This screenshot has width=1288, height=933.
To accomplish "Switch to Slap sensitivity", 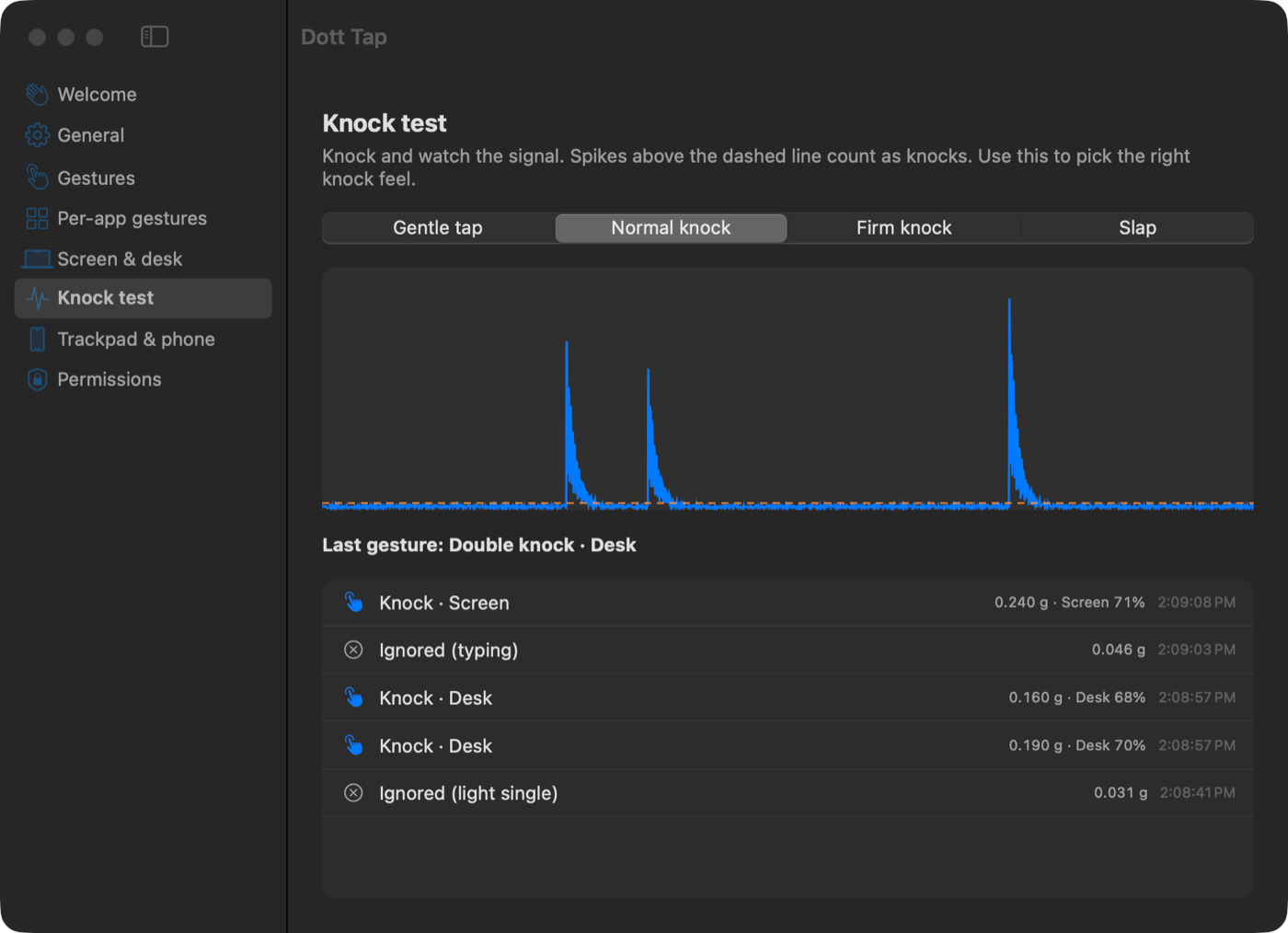I will [1137, 228].
